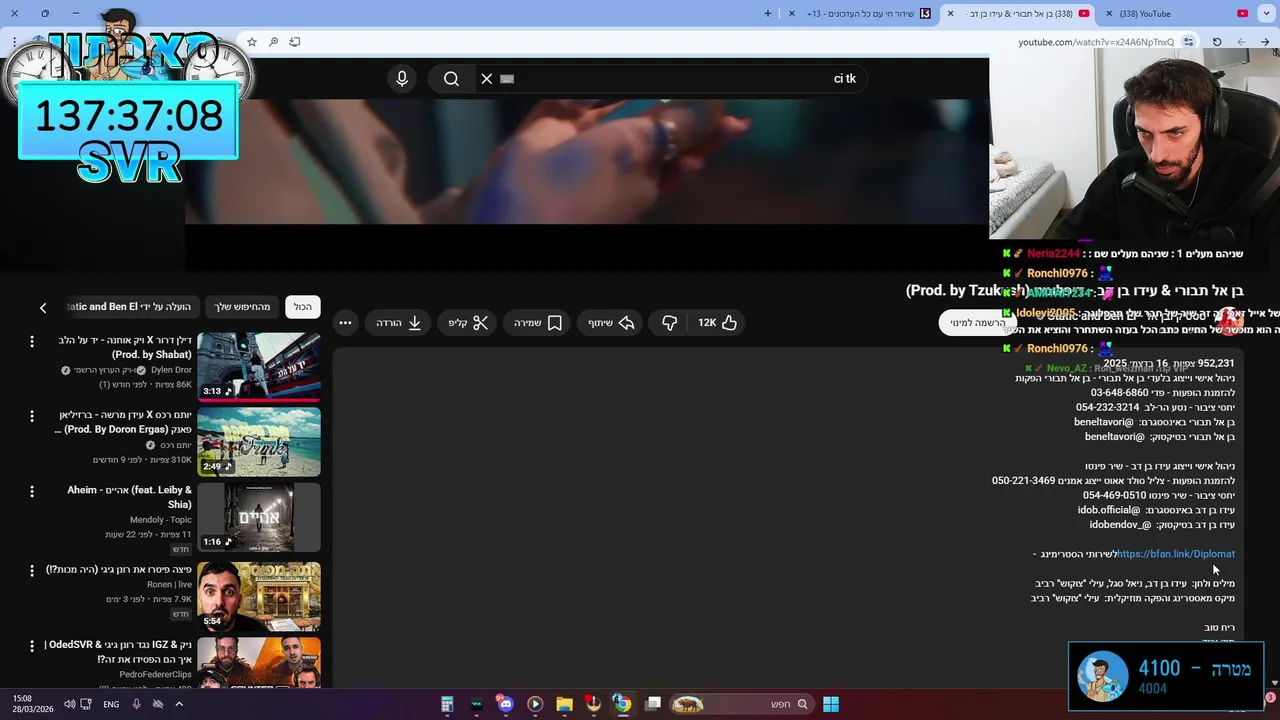Image resolution: width=1280 pixels, height=720 pixels.
Task: Open Task View in taskbar
Action: click(x=653, y=704)
